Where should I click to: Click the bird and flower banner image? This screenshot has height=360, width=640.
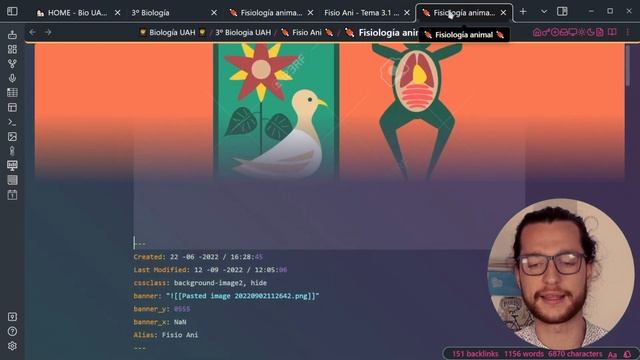click(276, 111)
